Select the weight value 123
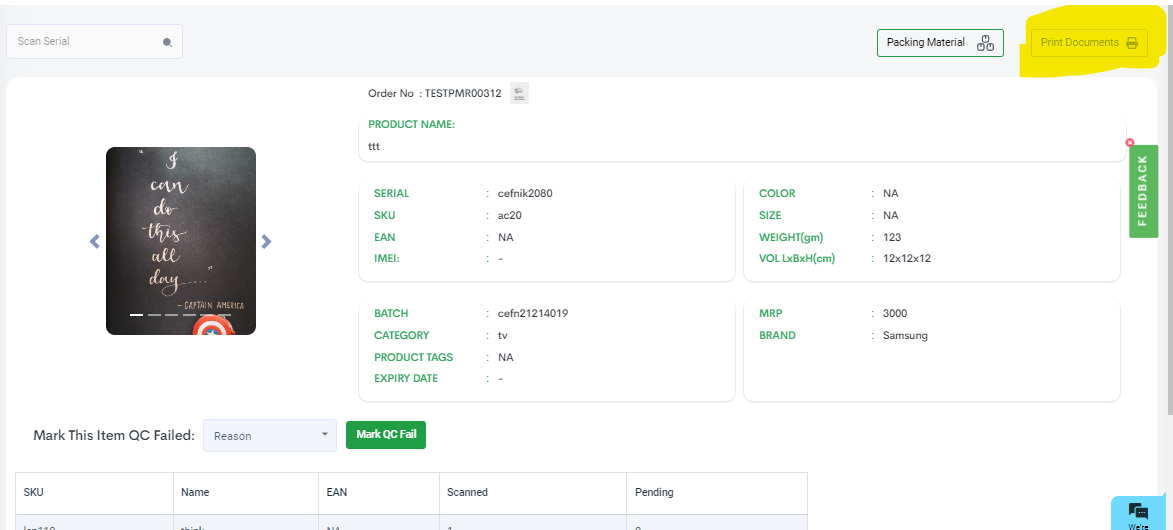 [x=892, y=237]
